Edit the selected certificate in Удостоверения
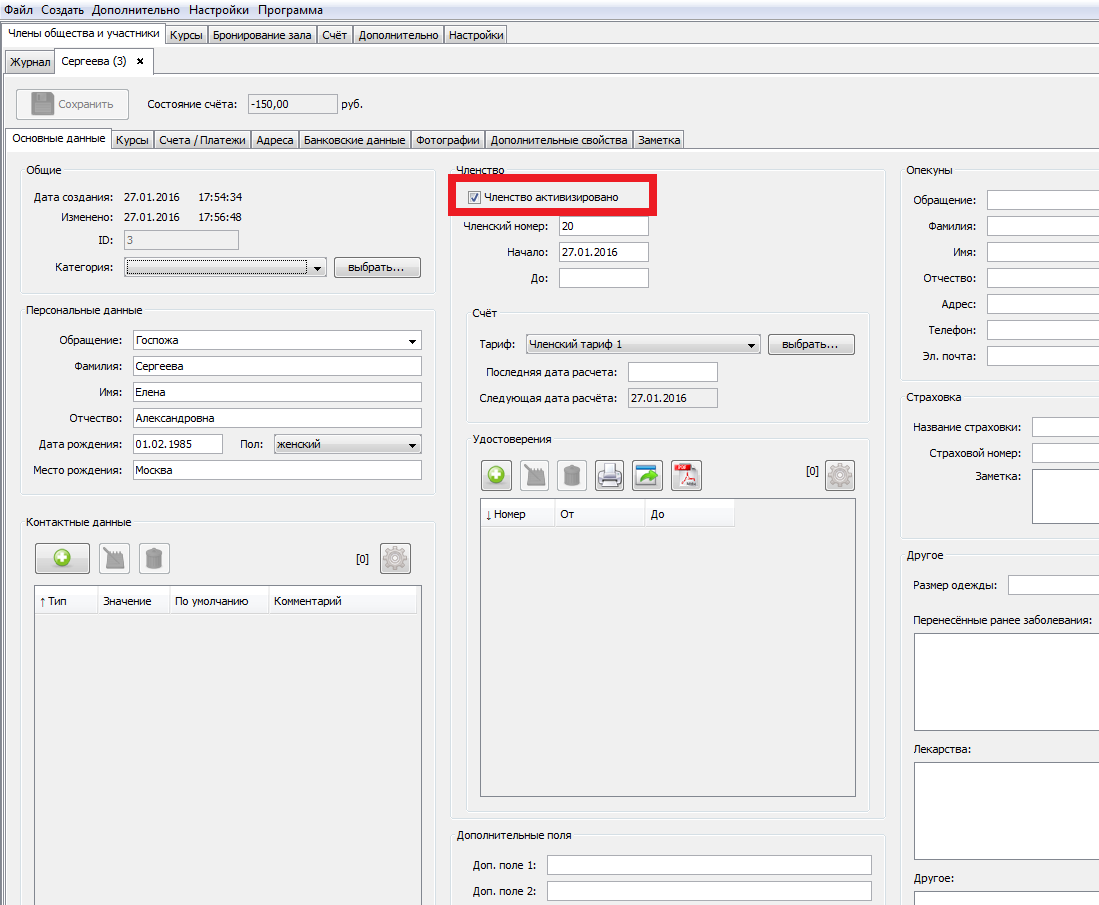 point(534,475)
